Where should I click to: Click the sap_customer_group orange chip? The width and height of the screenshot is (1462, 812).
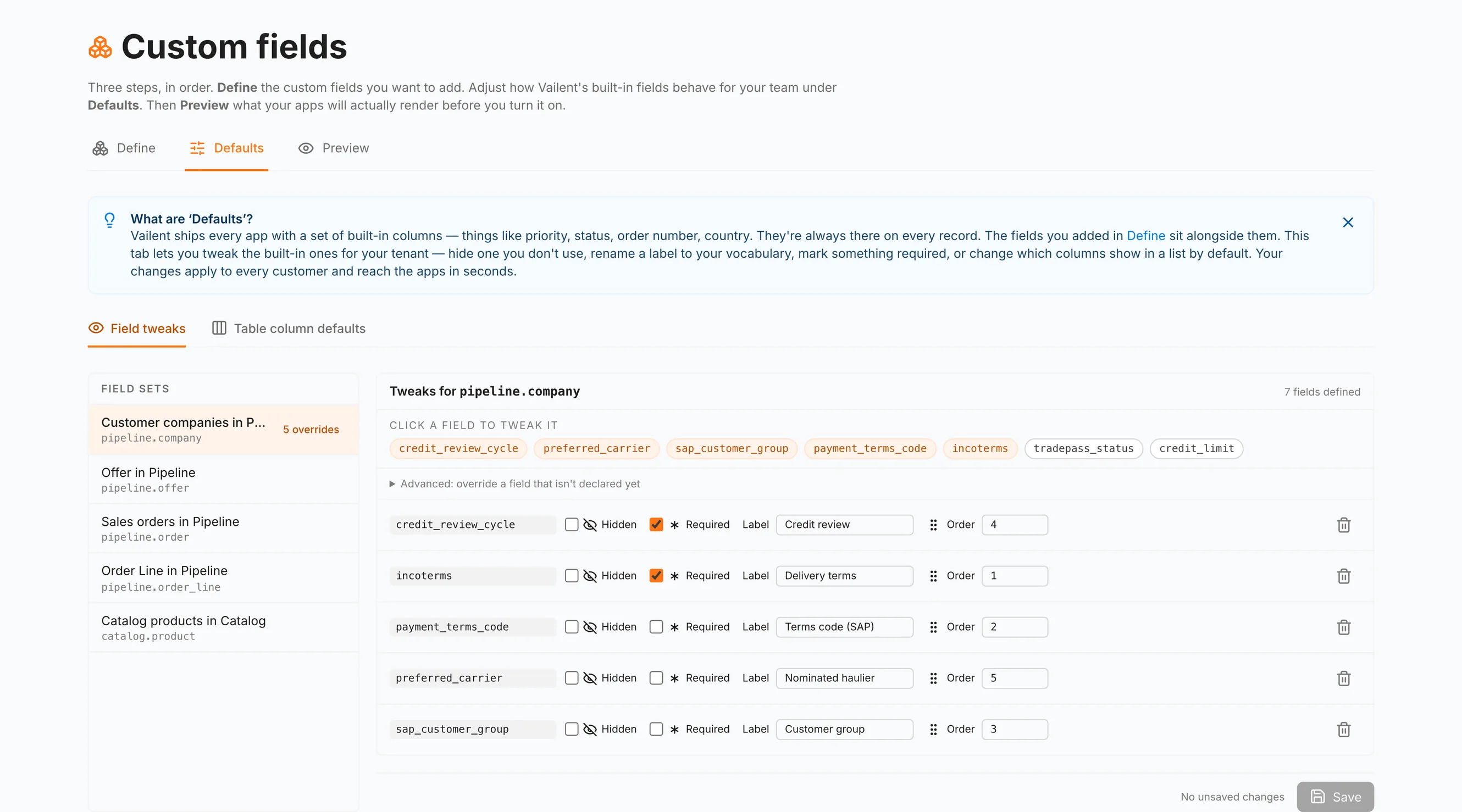(x=732, y=448)
